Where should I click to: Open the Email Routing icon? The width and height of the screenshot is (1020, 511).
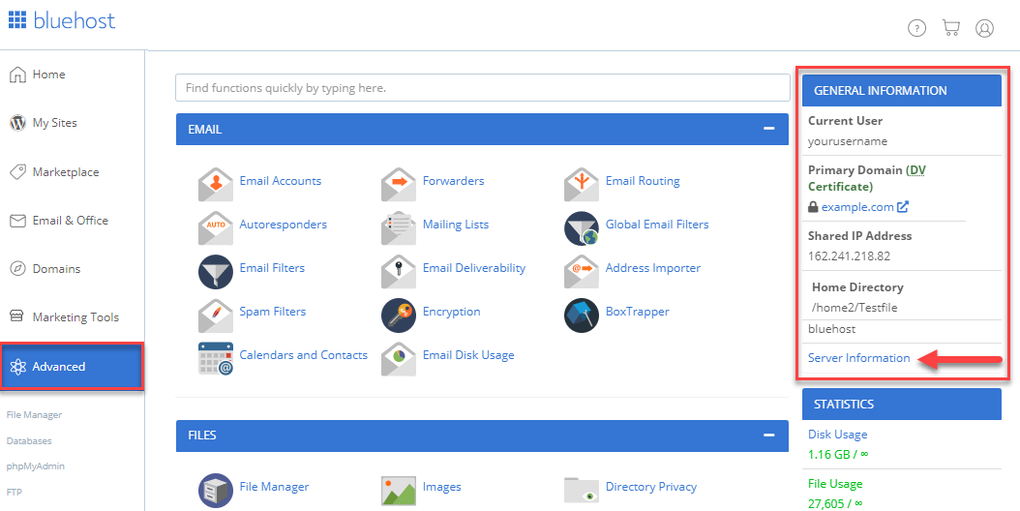(582, 185)
